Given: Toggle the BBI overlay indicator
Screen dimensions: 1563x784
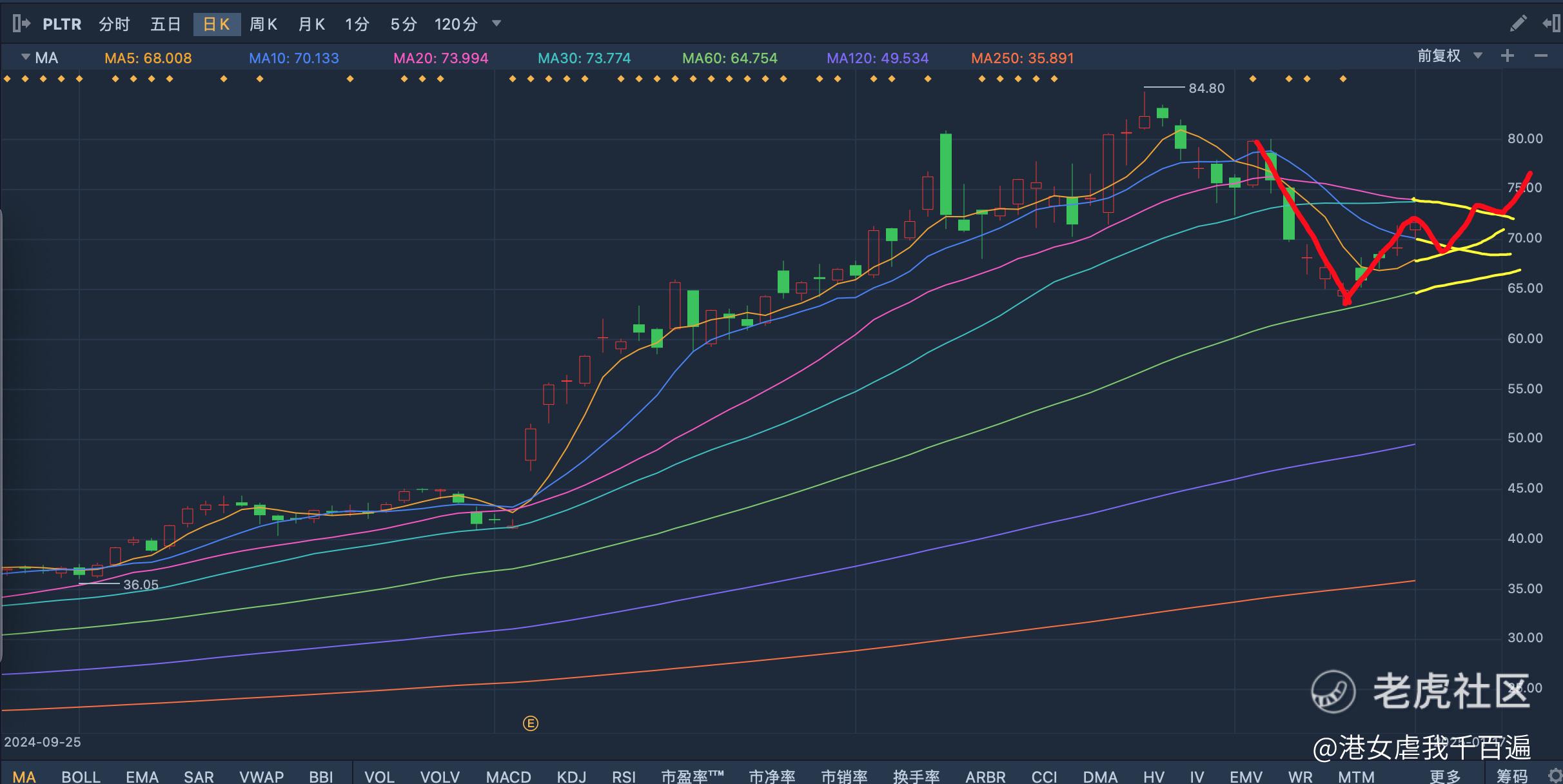Looking at the screenshot, I should 321,776.
